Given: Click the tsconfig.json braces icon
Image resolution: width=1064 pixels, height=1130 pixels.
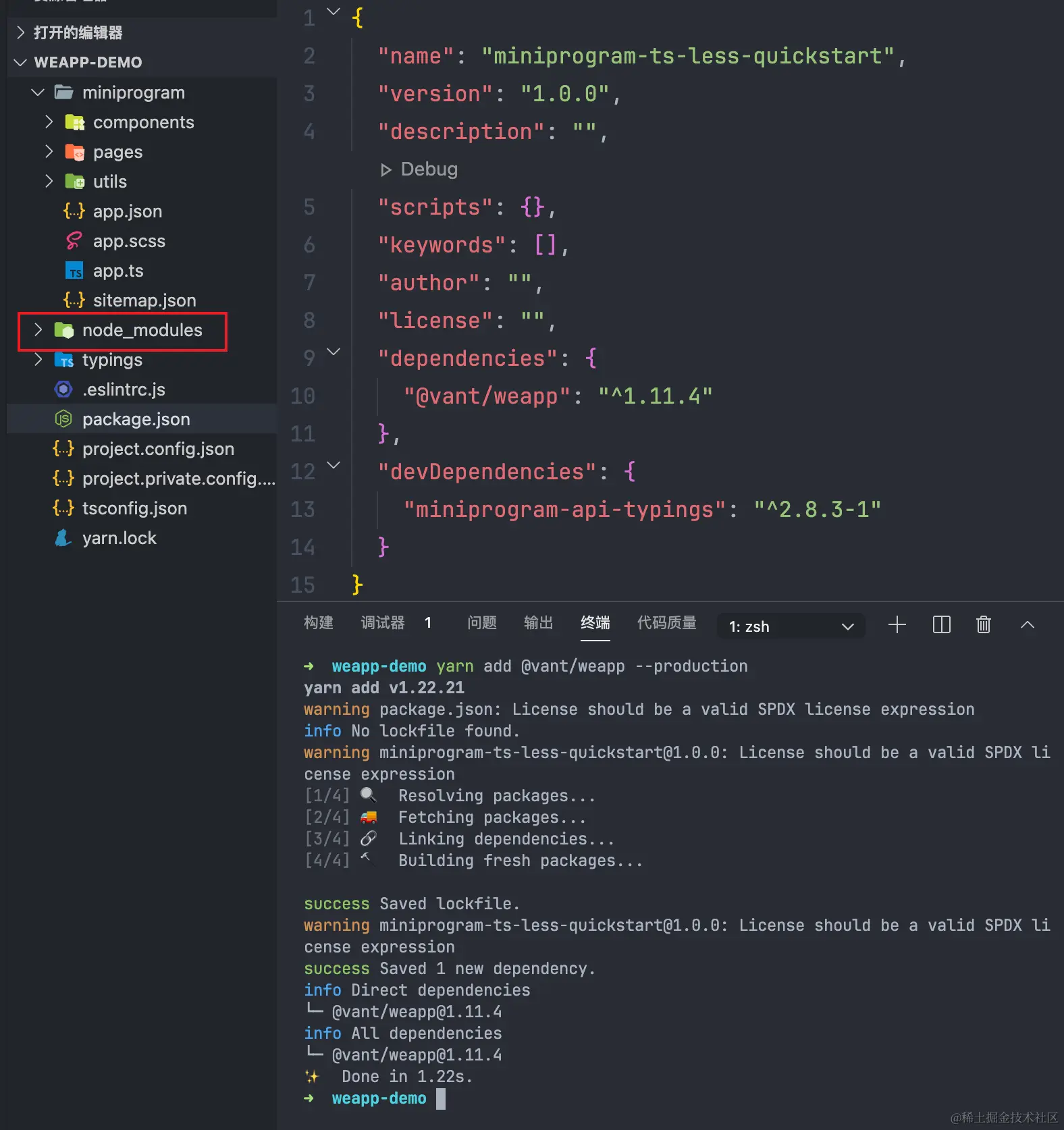Looking at the screenshot, I should pyautogui.click(x=63, y=508).
